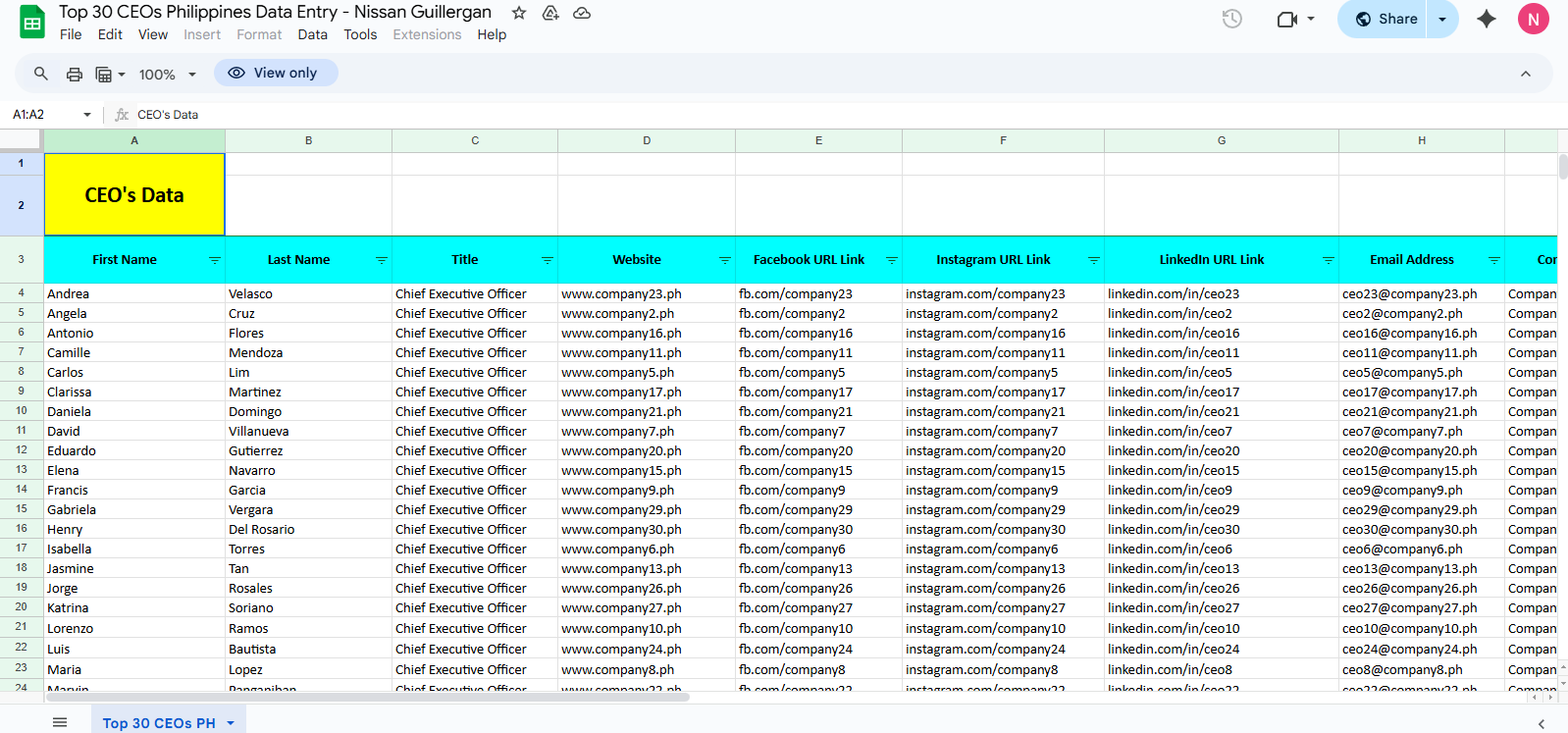Open the Google Sheets home icon
This screenshot has height=733, width=1568.
click(x=32, y=23)
